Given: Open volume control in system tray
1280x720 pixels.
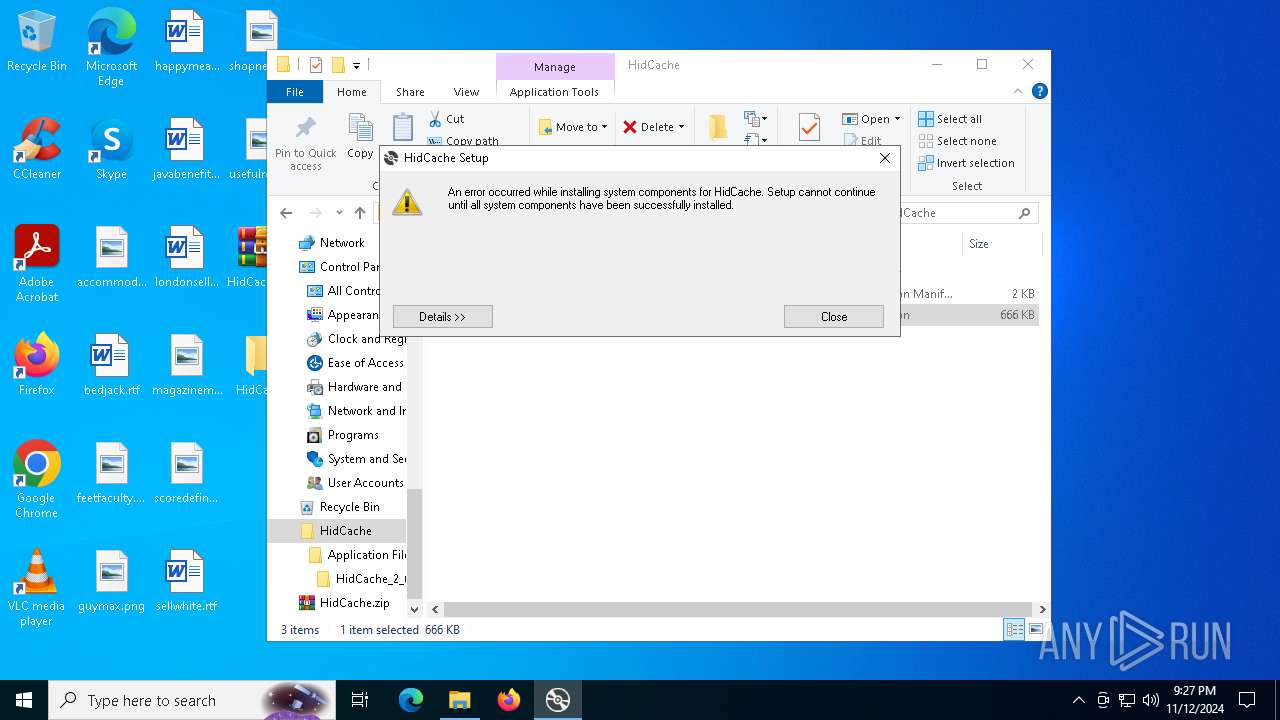Looking at the screenshot, I should tap(1151, 700).
